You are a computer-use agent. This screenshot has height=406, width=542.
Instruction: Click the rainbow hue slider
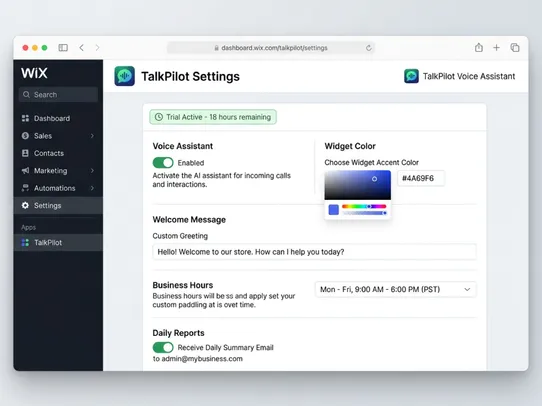click(364, 206)
